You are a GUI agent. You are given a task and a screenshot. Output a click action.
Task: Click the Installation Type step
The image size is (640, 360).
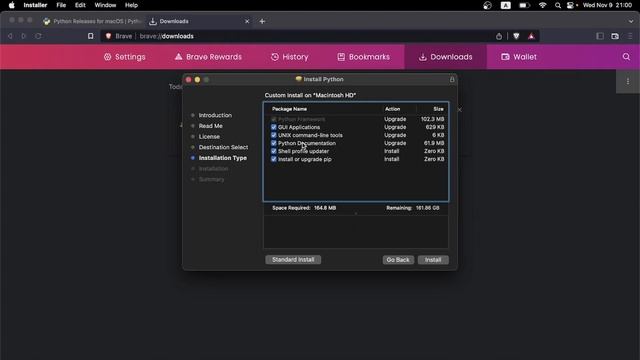click(222, 158)
